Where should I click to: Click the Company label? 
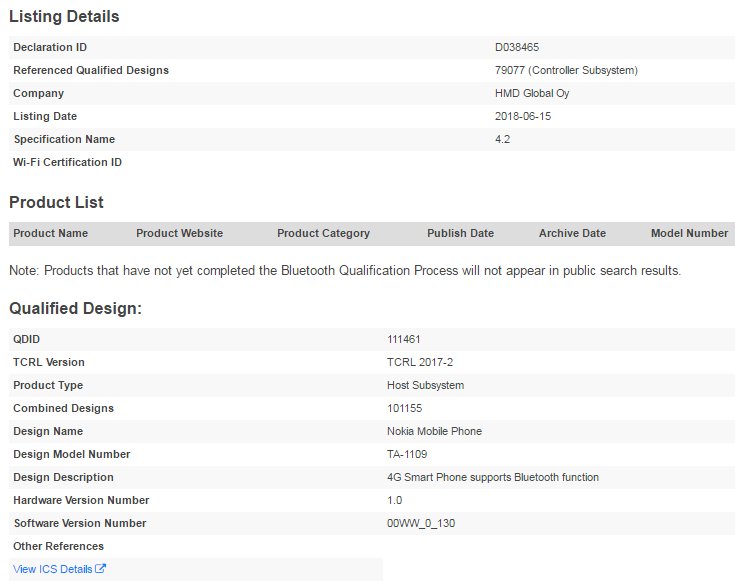pos(38,93)
